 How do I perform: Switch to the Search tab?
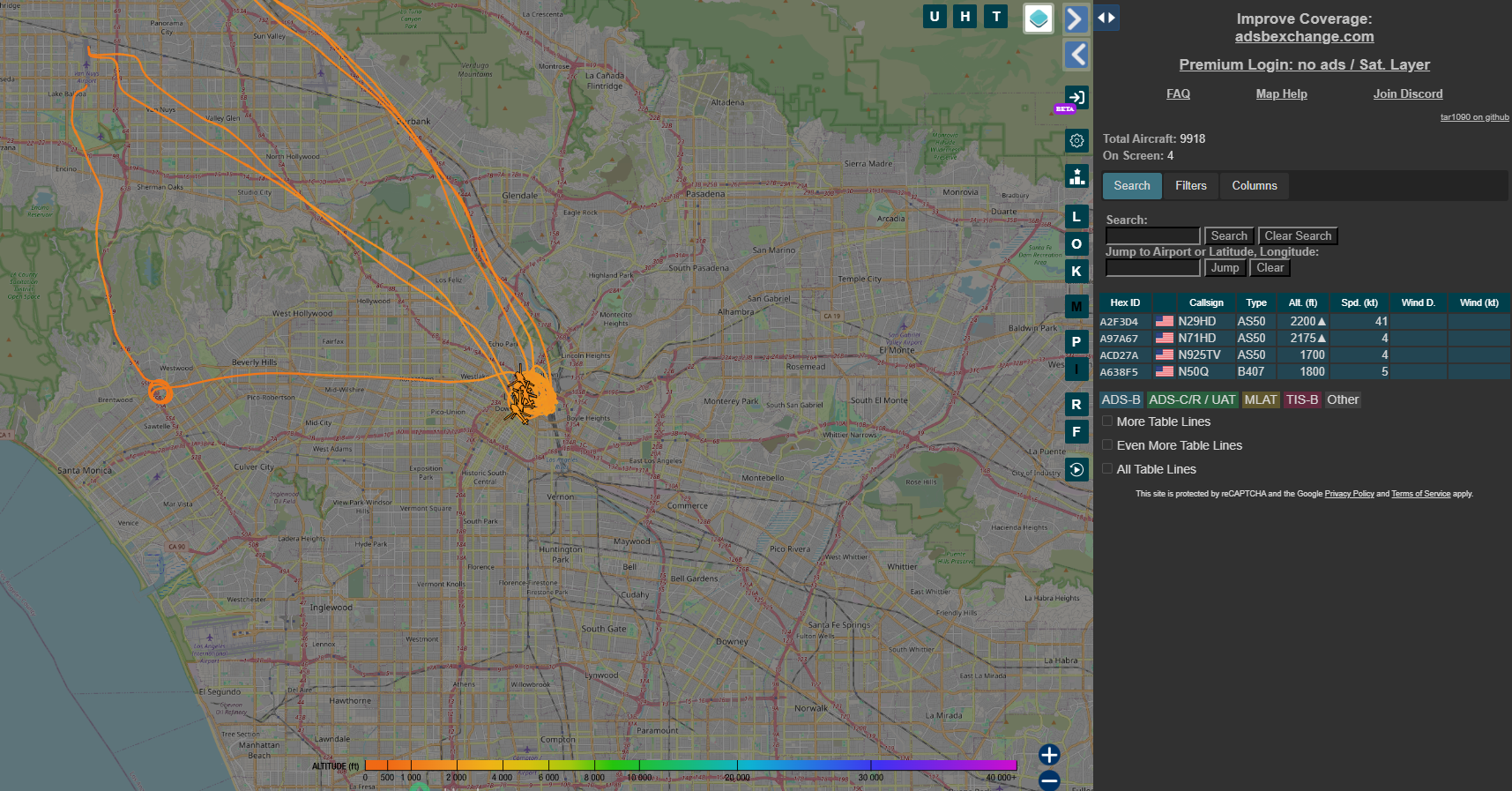coord(1132,185)
